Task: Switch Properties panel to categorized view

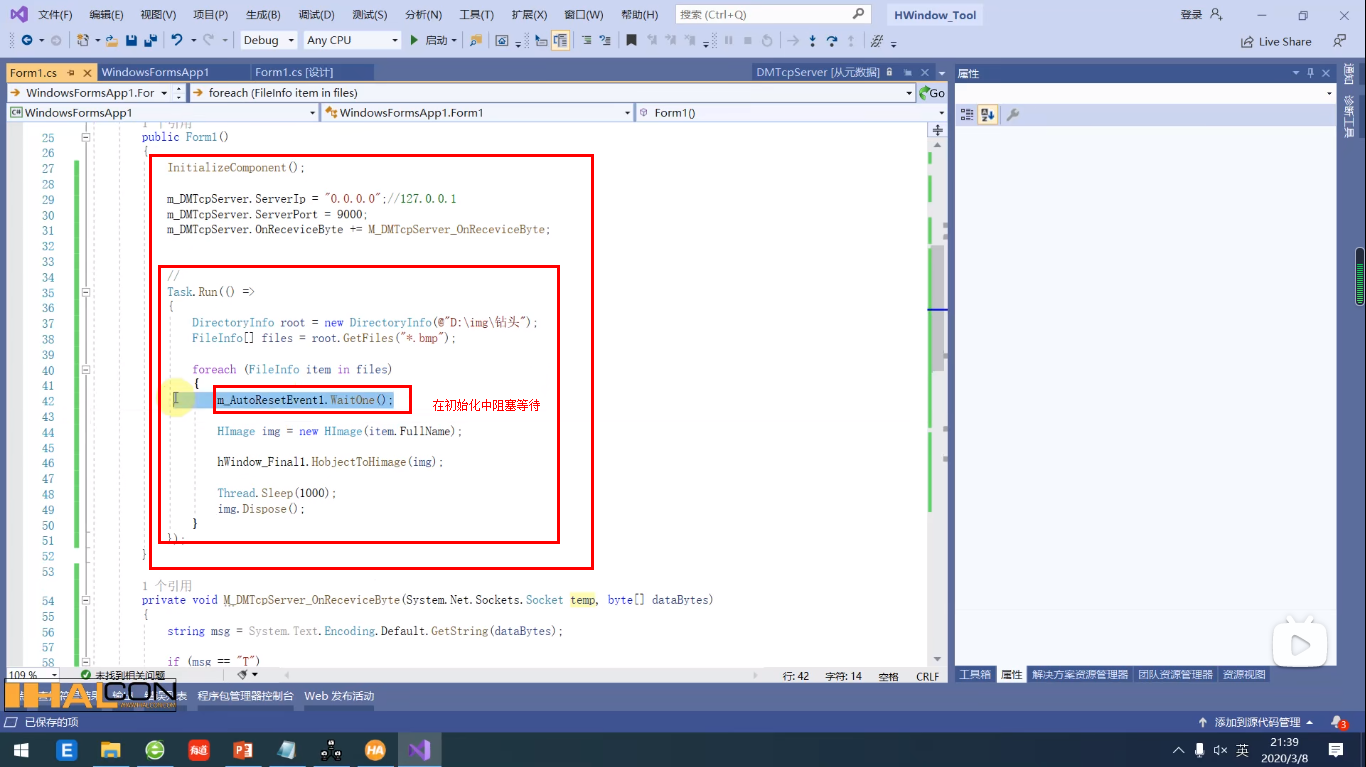Action: pyautogui.click(x=967, y=113)
